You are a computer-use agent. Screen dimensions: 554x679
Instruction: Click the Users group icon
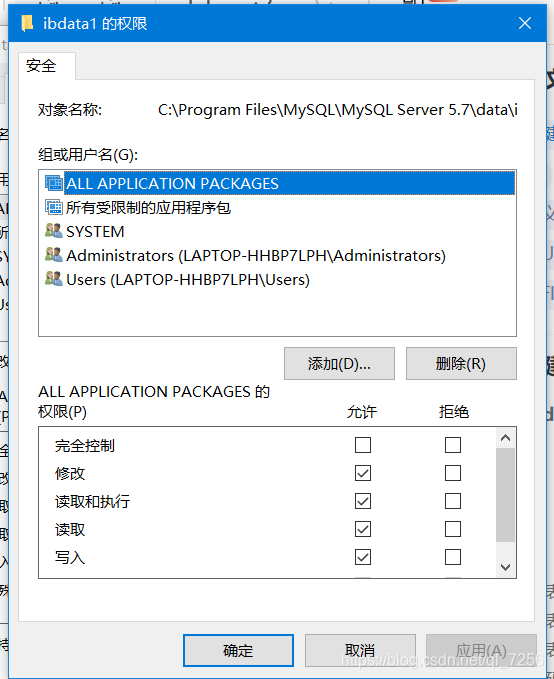54,278
